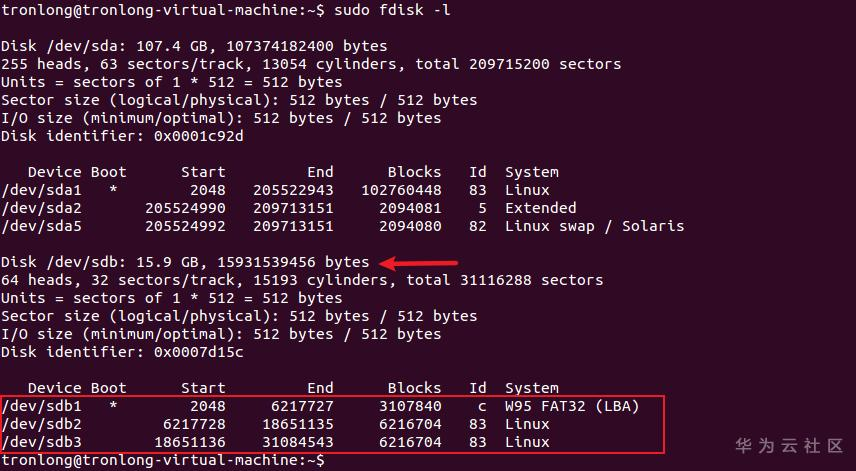Click "W95 FAT32 (LBA)" system type
Screen dimensions: 856x471
click(x=572, y=406)
